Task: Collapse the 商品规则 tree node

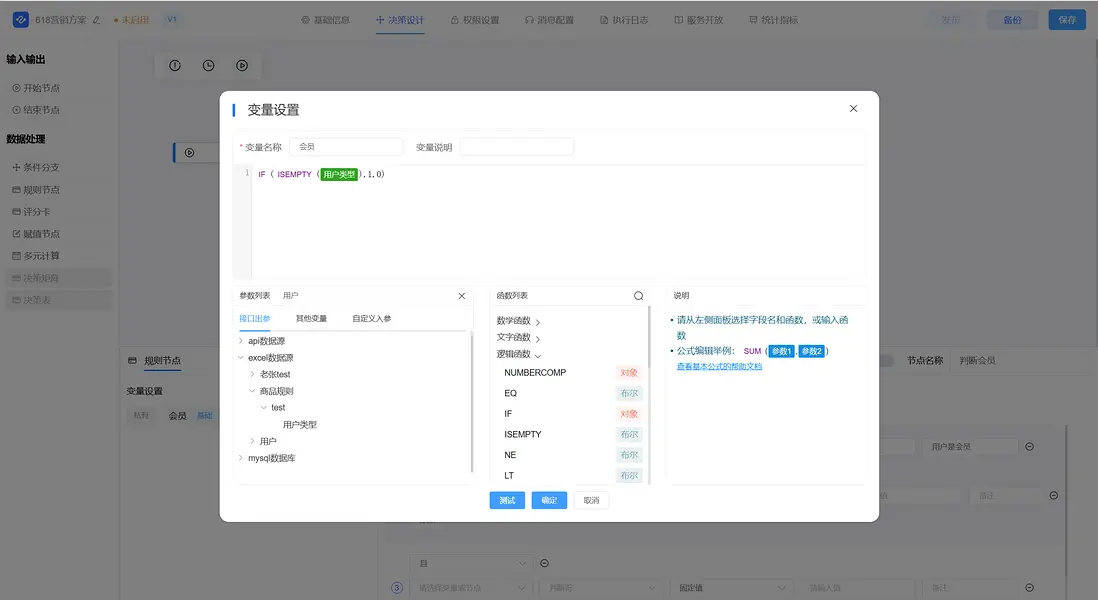Action: [252, 391]
